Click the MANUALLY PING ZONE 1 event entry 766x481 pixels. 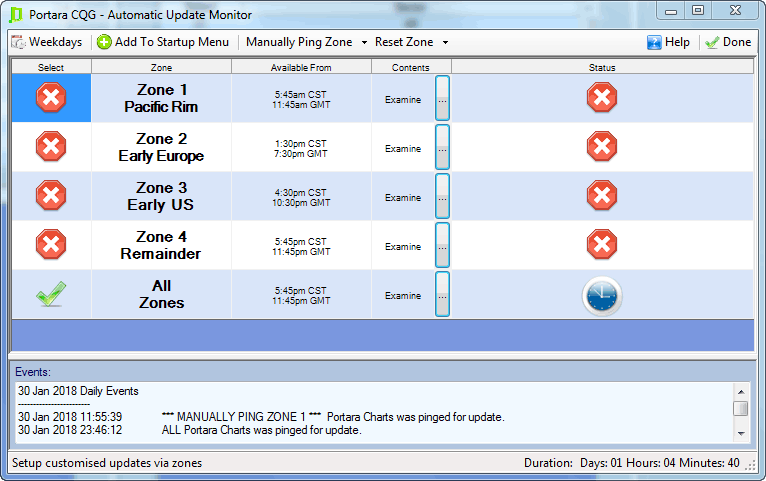[261, 417]
